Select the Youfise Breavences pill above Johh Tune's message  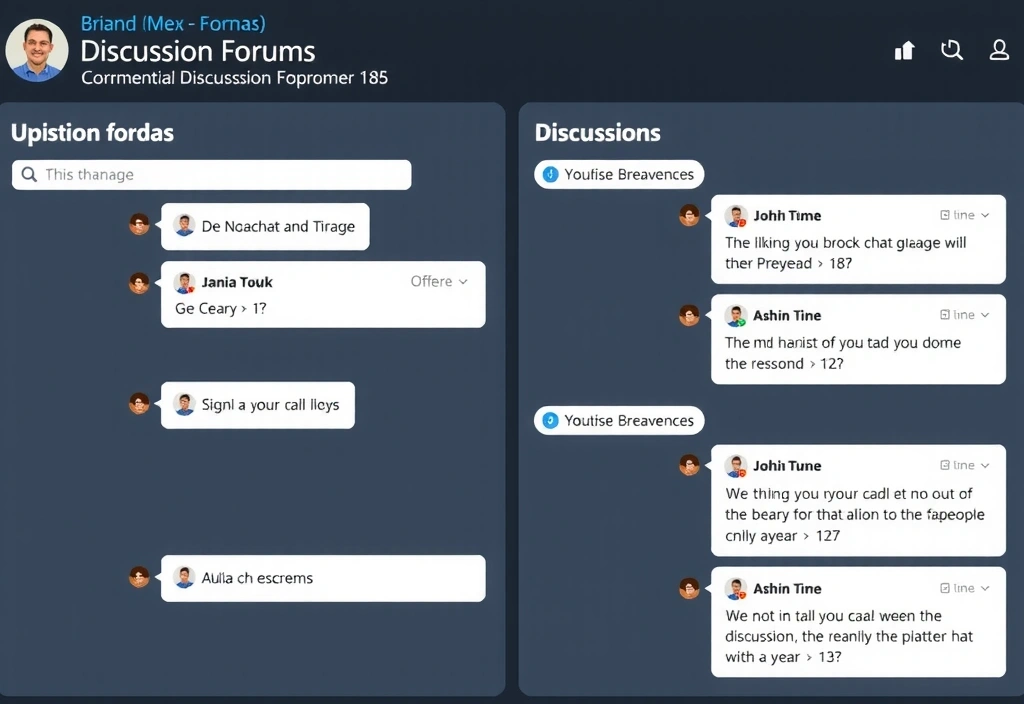point(620,420)
